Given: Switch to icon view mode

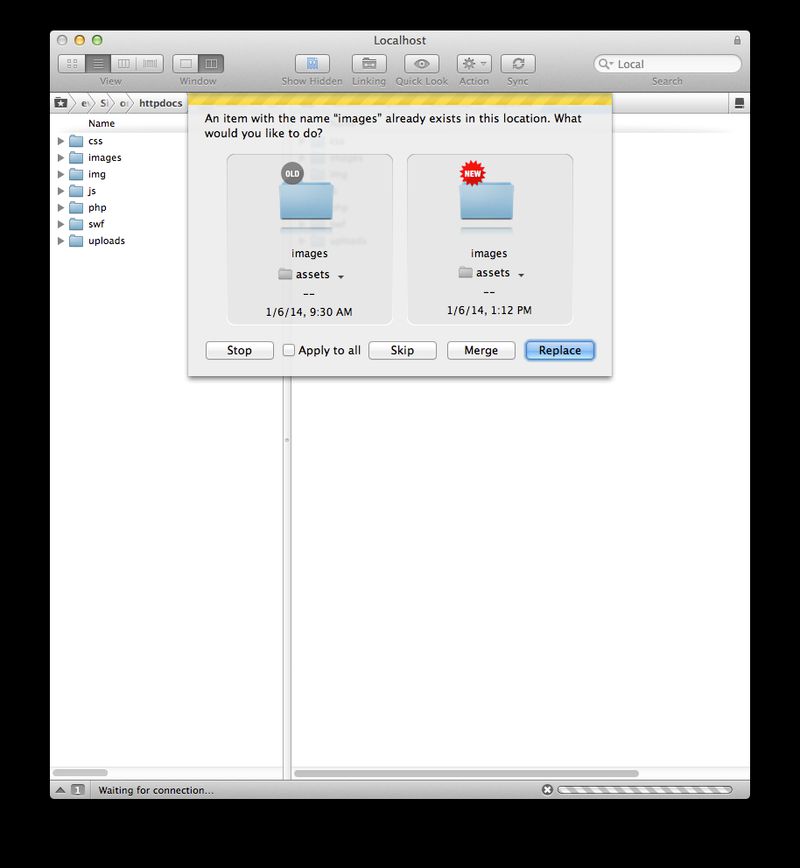Looking at the screenshot, I should [72, 64].
